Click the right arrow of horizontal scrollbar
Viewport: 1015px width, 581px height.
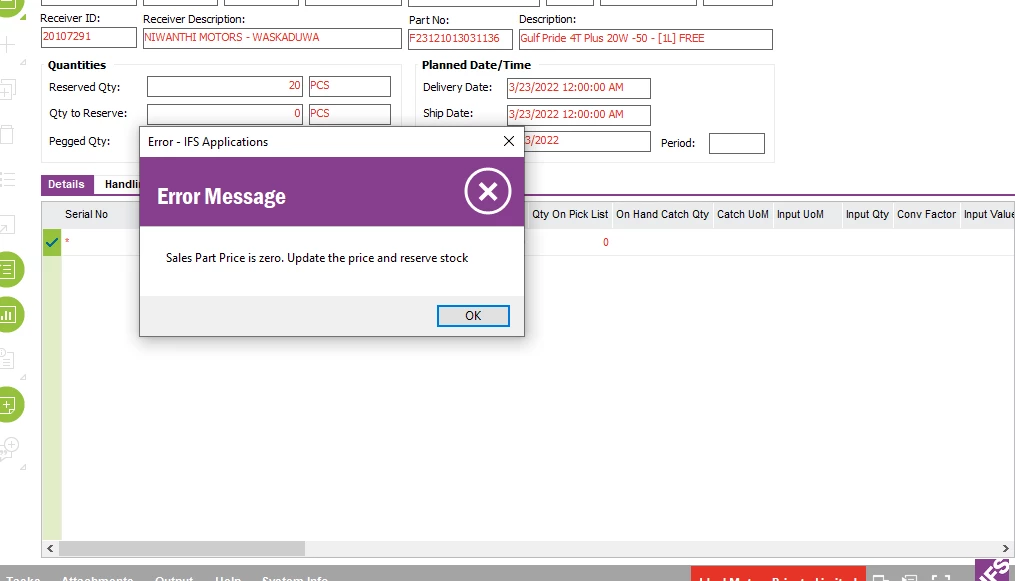1005,548
